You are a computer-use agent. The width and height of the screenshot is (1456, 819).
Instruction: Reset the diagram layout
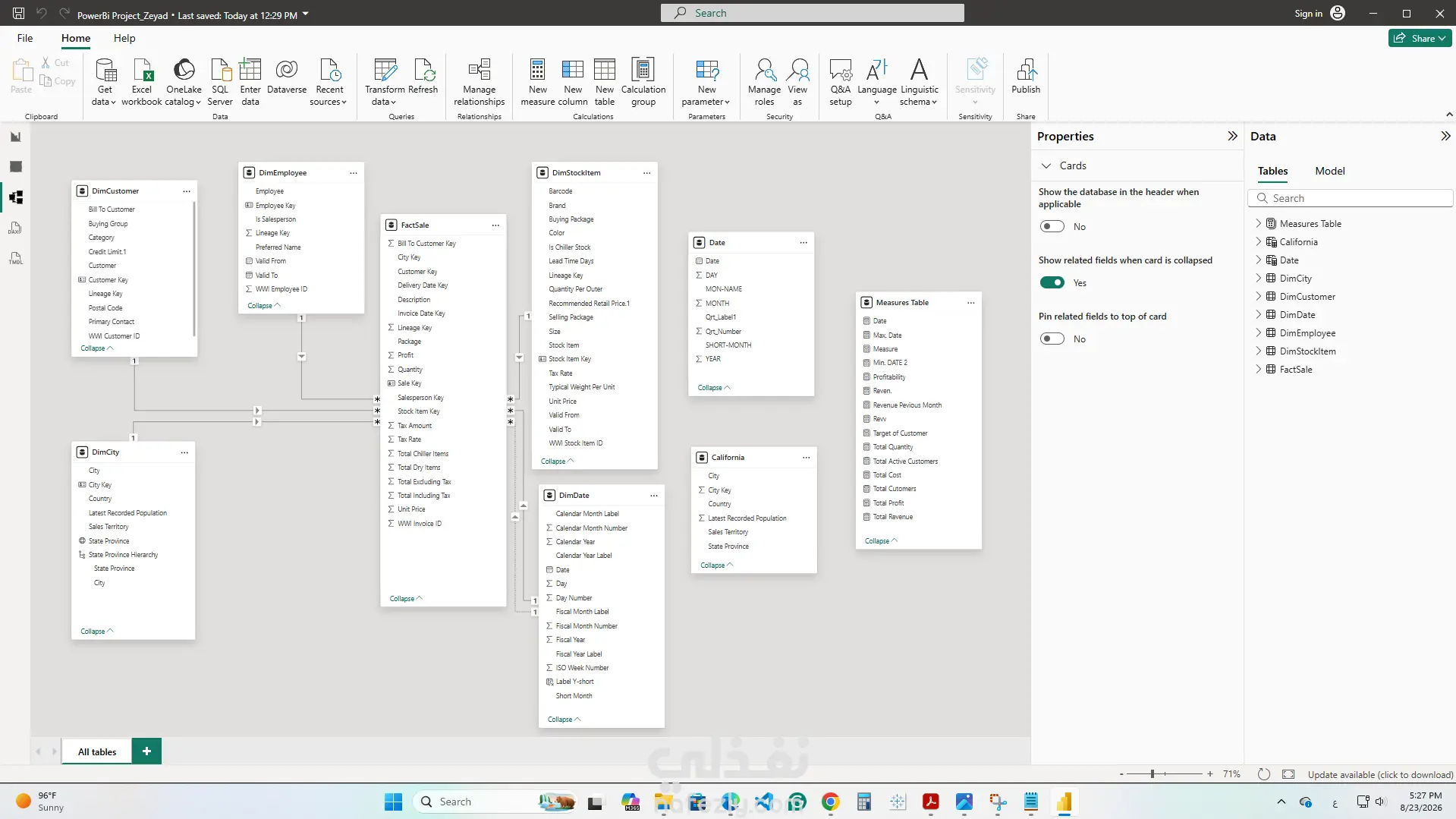click(1263, 774)
